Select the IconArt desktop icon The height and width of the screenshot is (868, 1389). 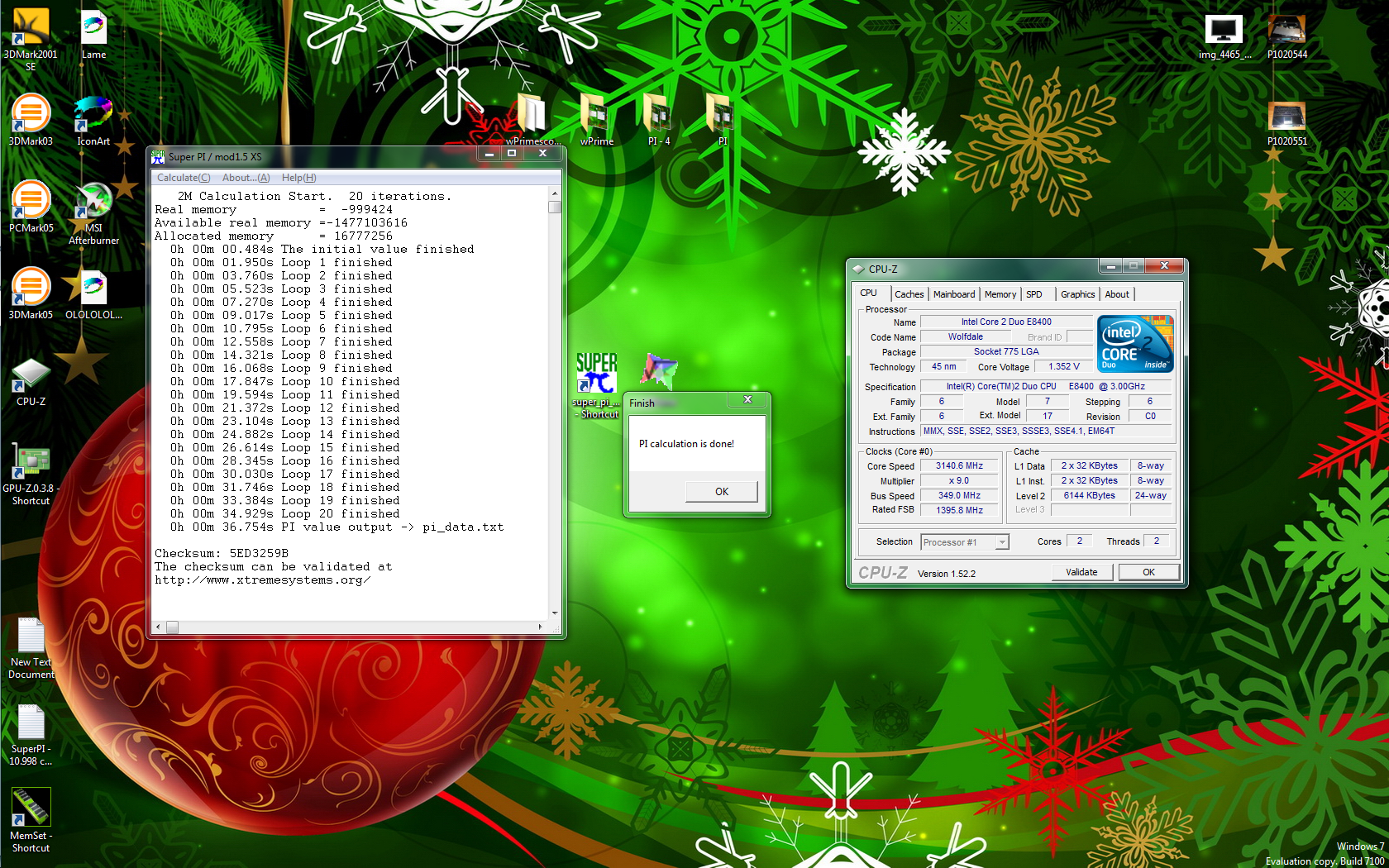tap(93, 120)
